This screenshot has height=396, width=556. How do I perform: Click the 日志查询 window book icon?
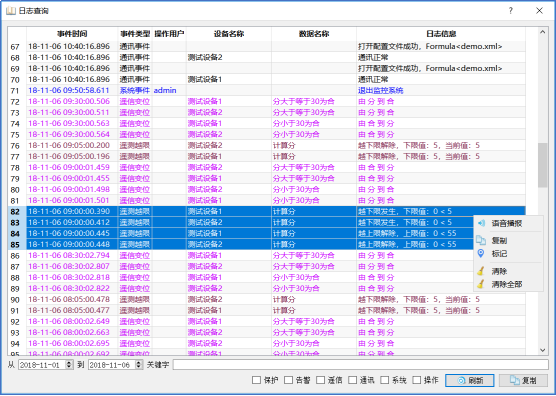(x=11, y=11)
